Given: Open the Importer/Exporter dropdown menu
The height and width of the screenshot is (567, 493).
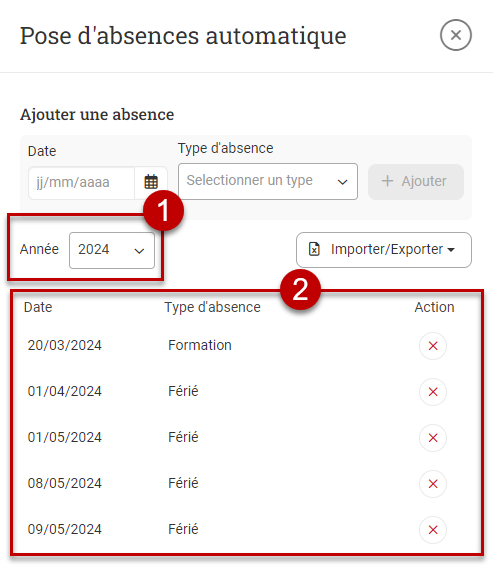Looking at the screenshot, I should click(x=384, y=250).
